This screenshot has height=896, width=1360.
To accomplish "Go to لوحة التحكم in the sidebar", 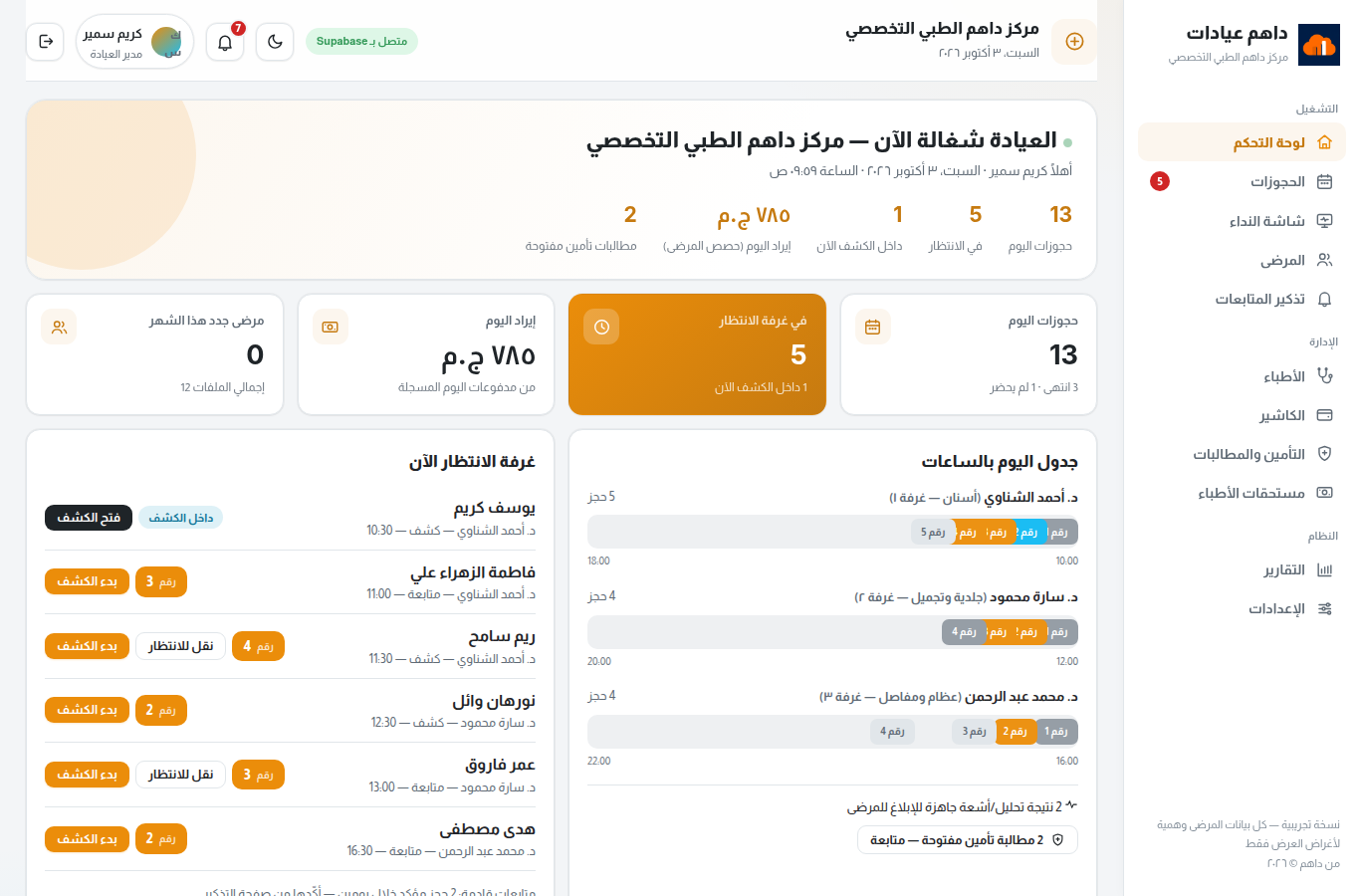I will point(1242,142).
